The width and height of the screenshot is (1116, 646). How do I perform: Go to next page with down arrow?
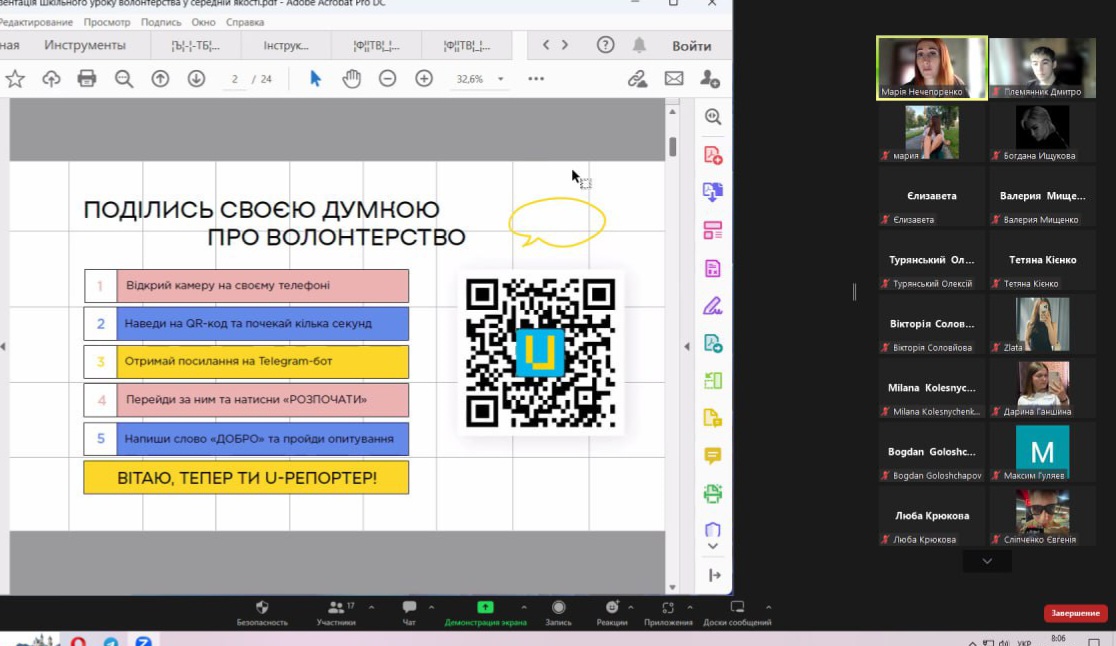coord(196,79)
